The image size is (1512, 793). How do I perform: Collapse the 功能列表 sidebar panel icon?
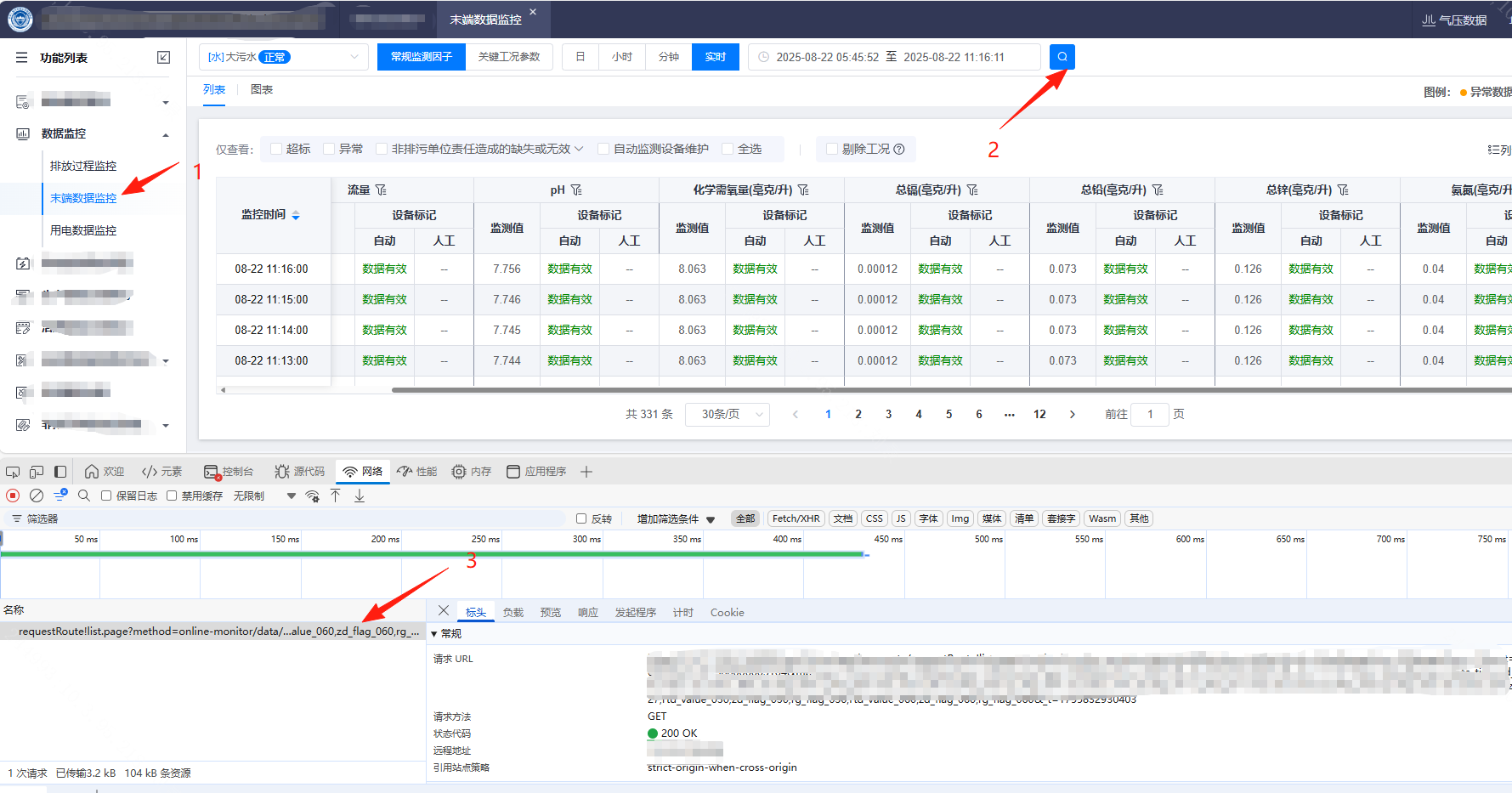[x=164, y=57]
